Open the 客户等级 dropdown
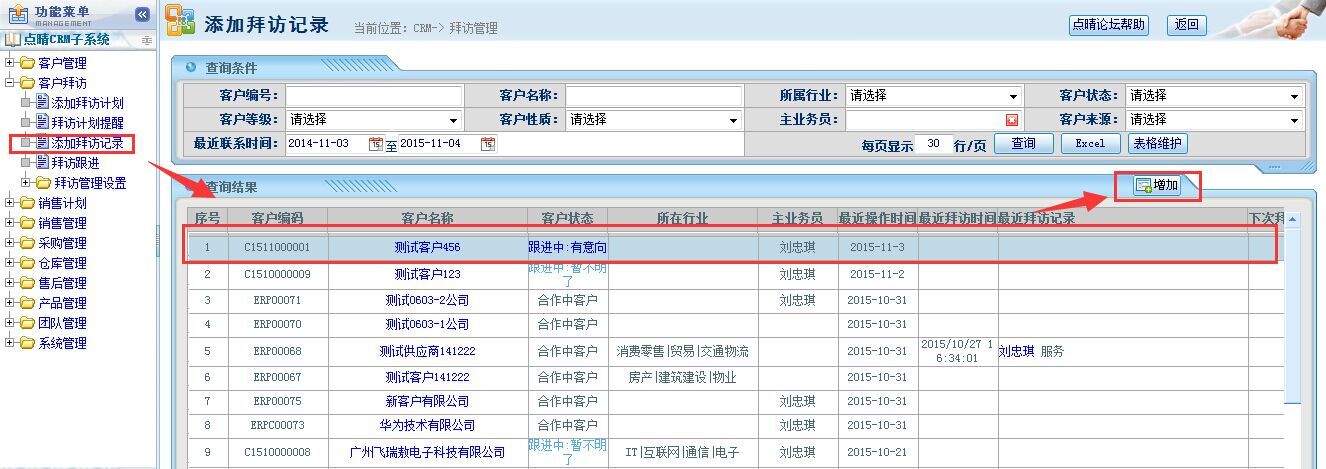The height and width of the screenshot is (469, 1326). 453,120
